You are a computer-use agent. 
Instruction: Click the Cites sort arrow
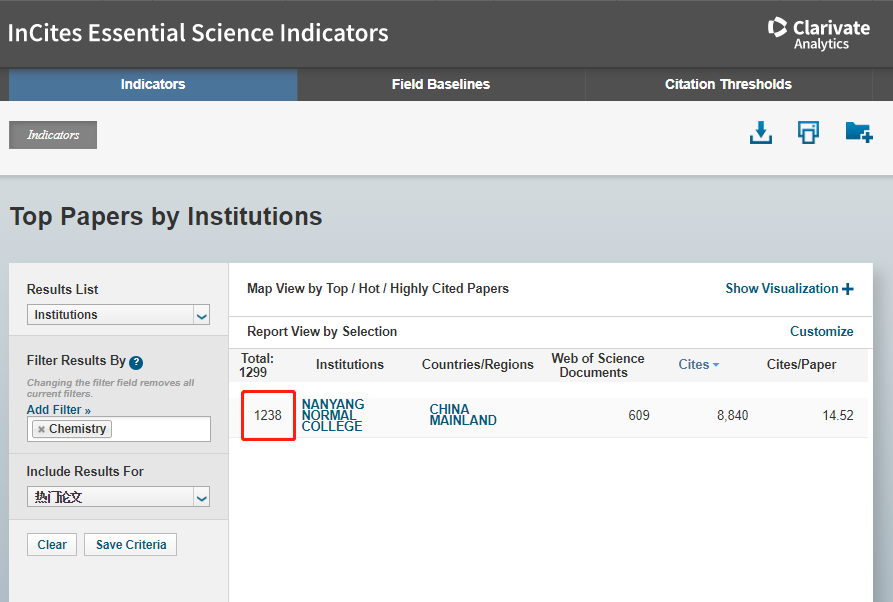(716, 365)
